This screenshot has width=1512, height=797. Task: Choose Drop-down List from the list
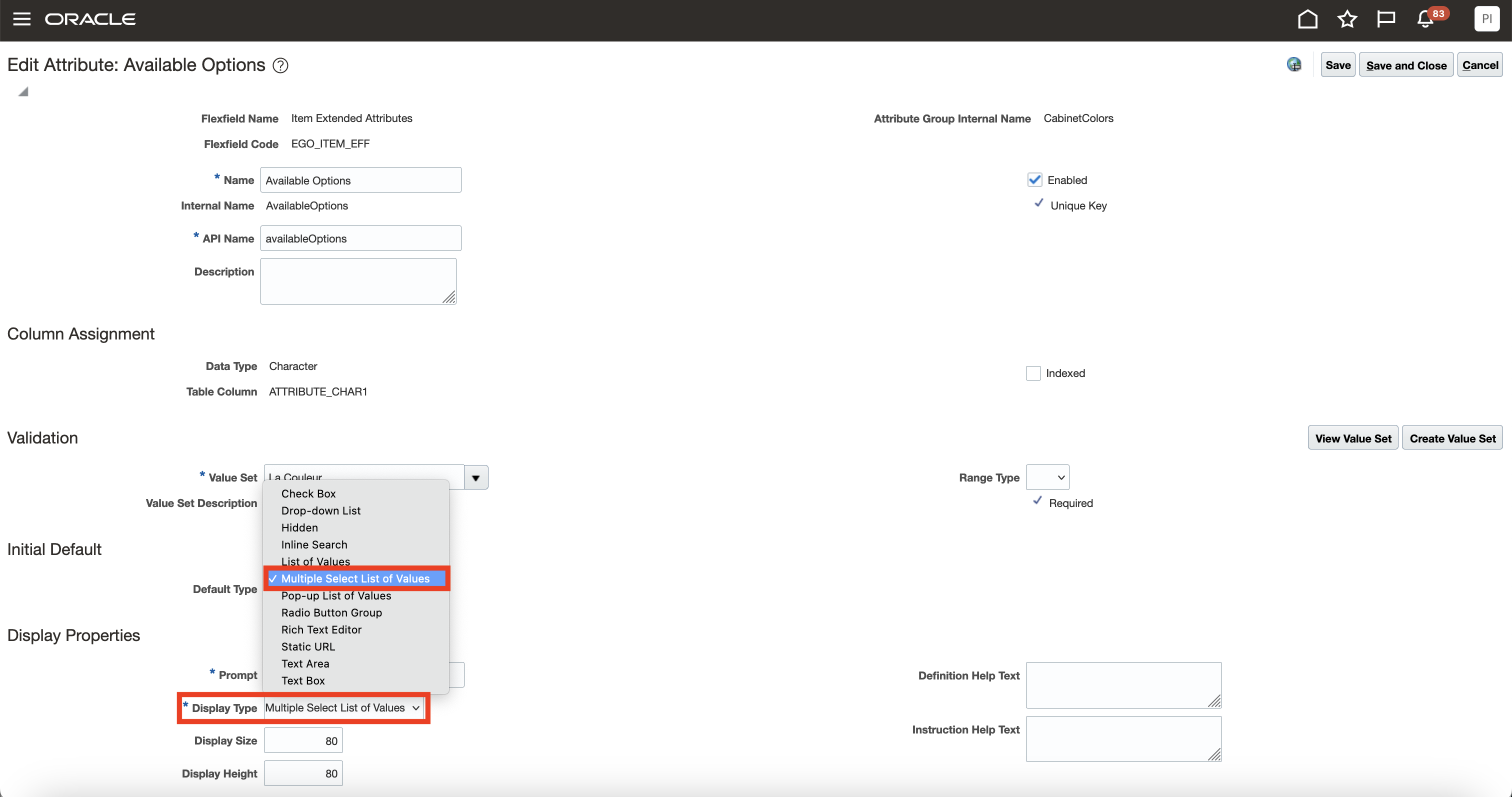320,510
